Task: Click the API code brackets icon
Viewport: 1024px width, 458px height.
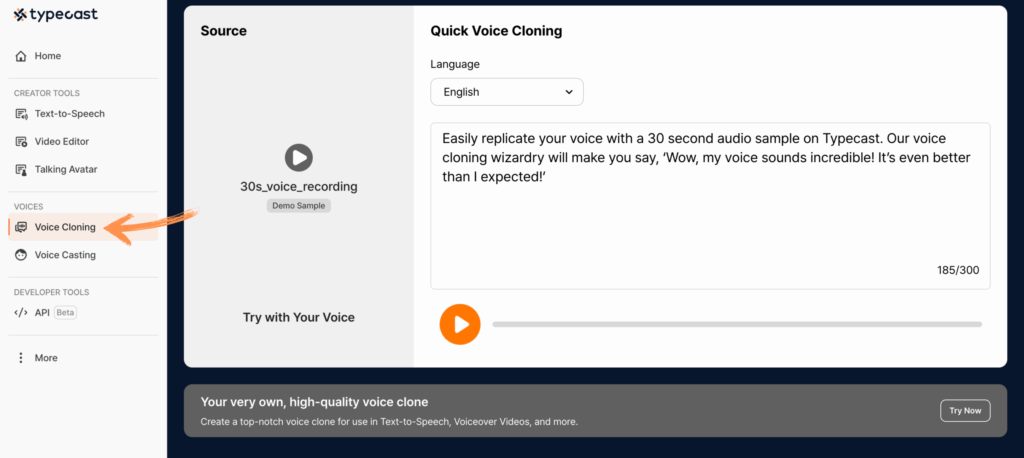Action: coord(21,312)
